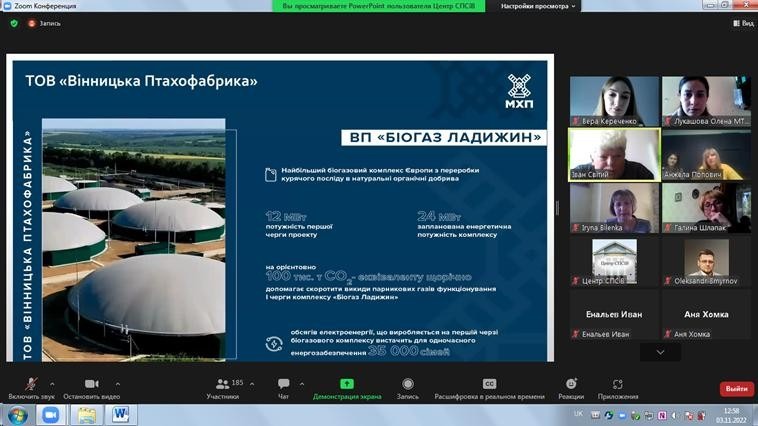Select Центр СПСІВ participant tile
The width and height of the screenshot is (758, 426).
click(614, 262)
